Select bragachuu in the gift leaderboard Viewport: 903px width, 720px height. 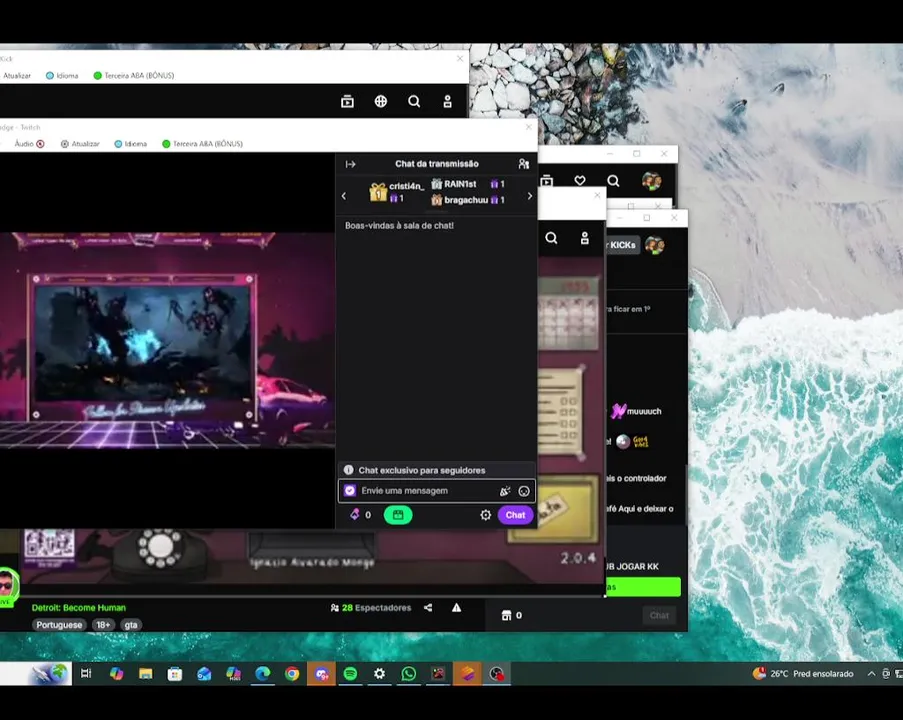coord(468,200)
